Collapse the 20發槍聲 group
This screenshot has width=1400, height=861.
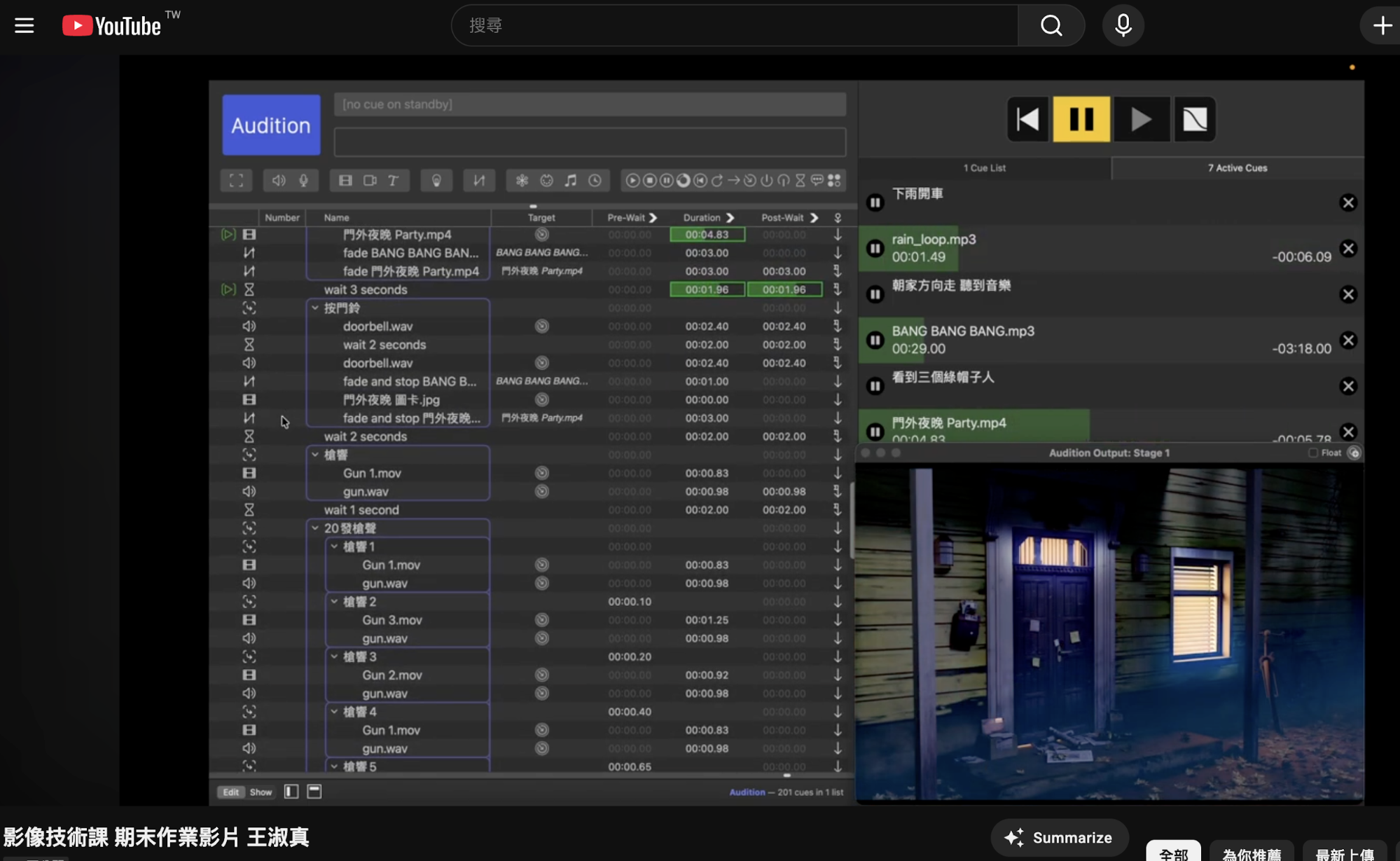click(x=315, y=528)
